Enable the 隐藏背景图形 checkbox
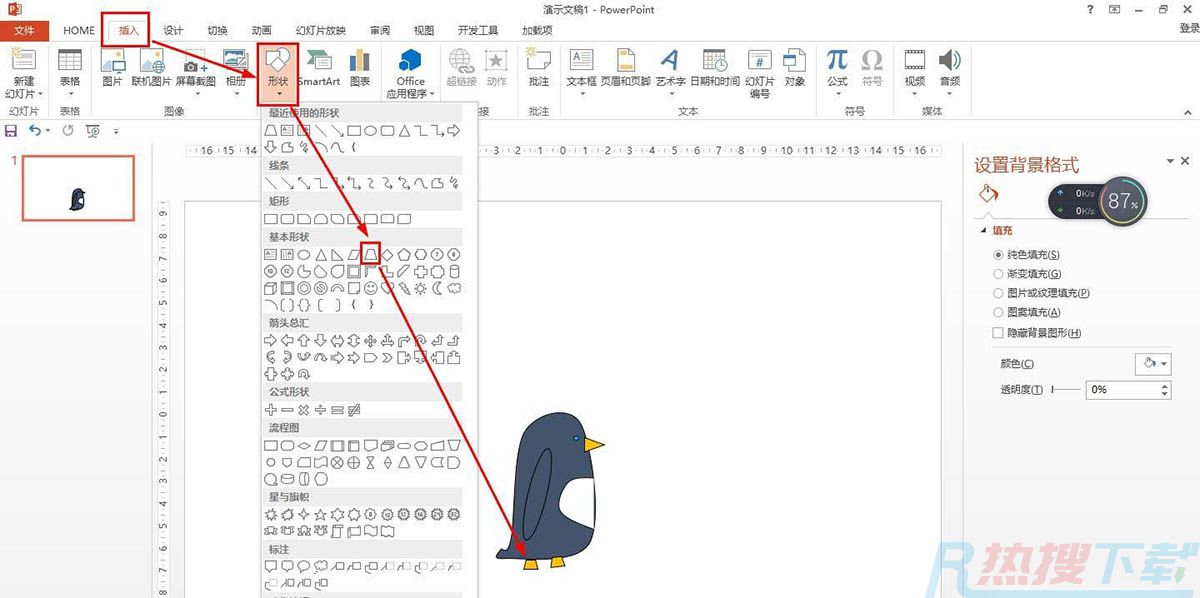Viewport: 1200px width, 598px height. [x=998, y=333]
